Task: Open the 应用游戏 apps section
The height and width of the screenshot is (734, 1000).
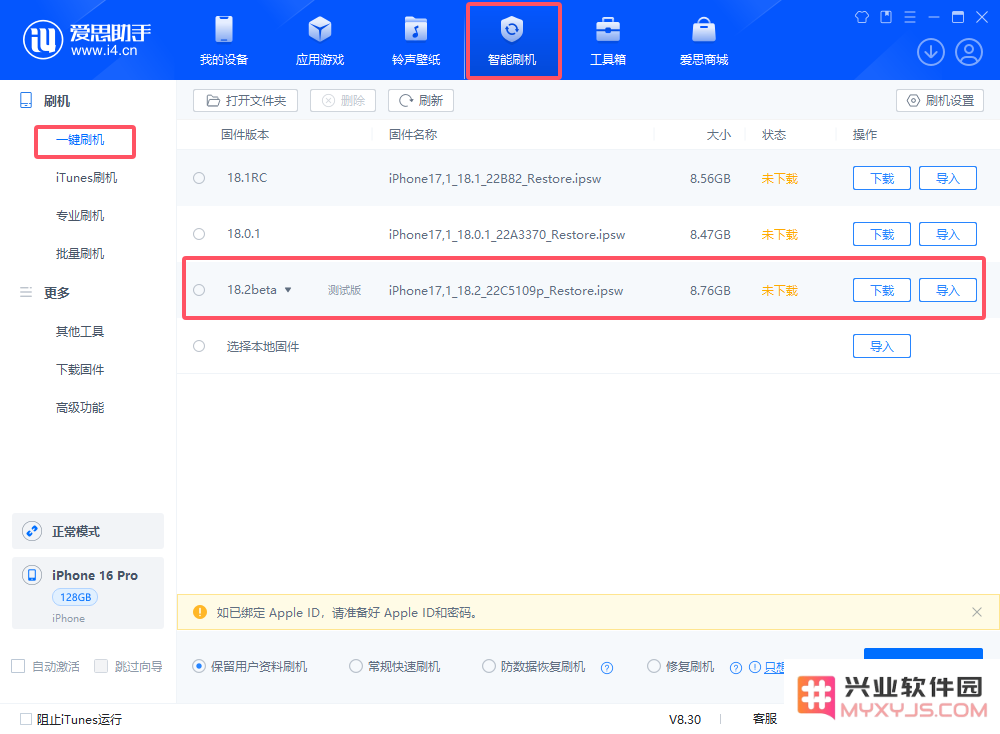Action: tap(320, 41)
